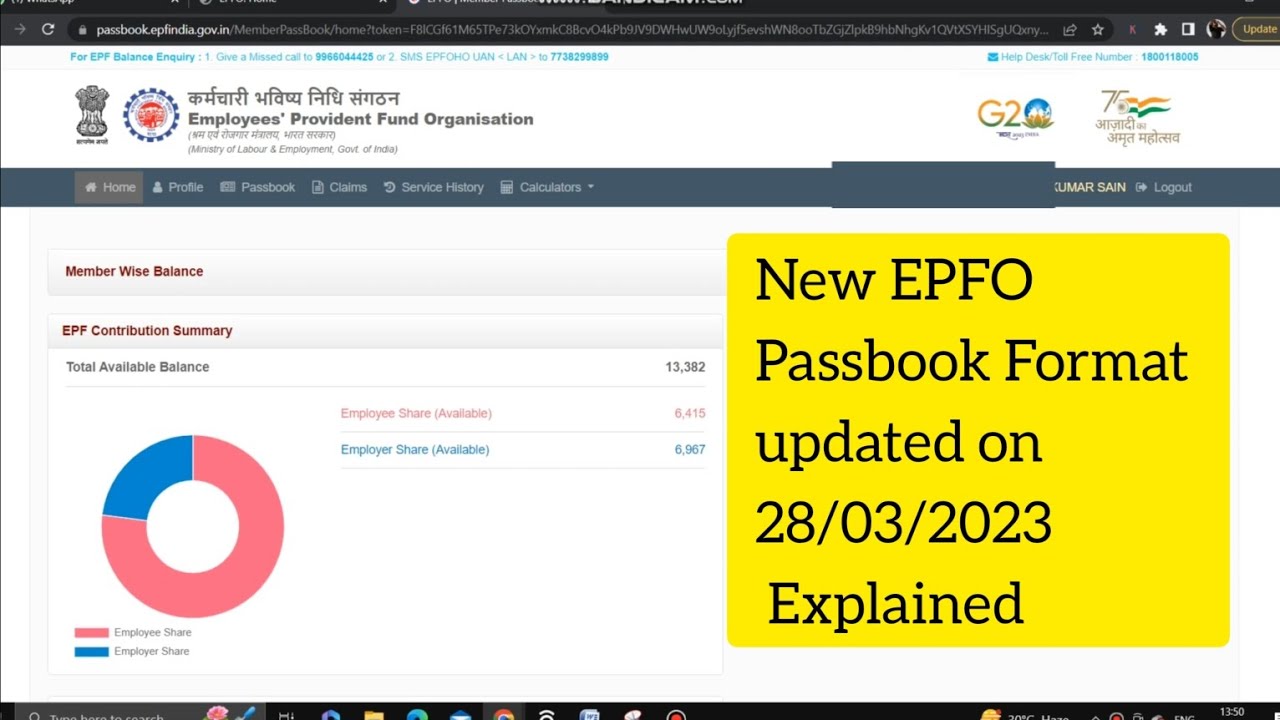Click the Help Desk envelope icon
Viewport: 1280px width, 720px height.
(993, 57)
